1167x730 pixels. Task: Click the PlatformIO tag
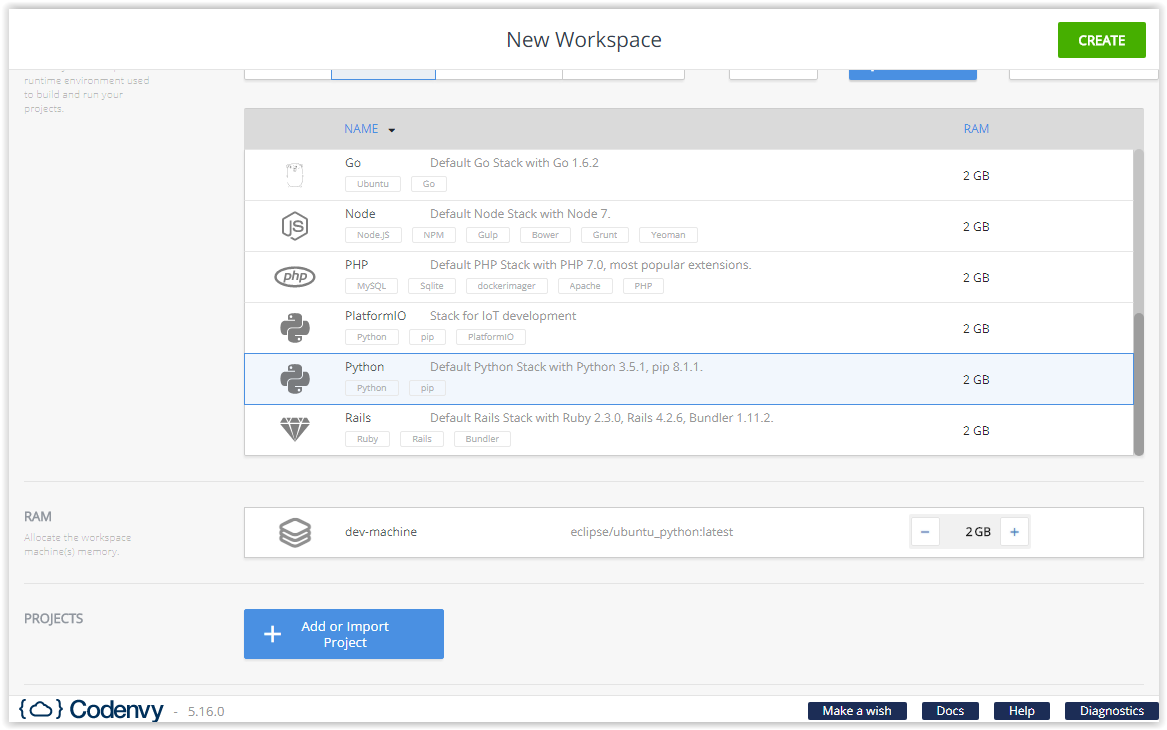point(490,337)
